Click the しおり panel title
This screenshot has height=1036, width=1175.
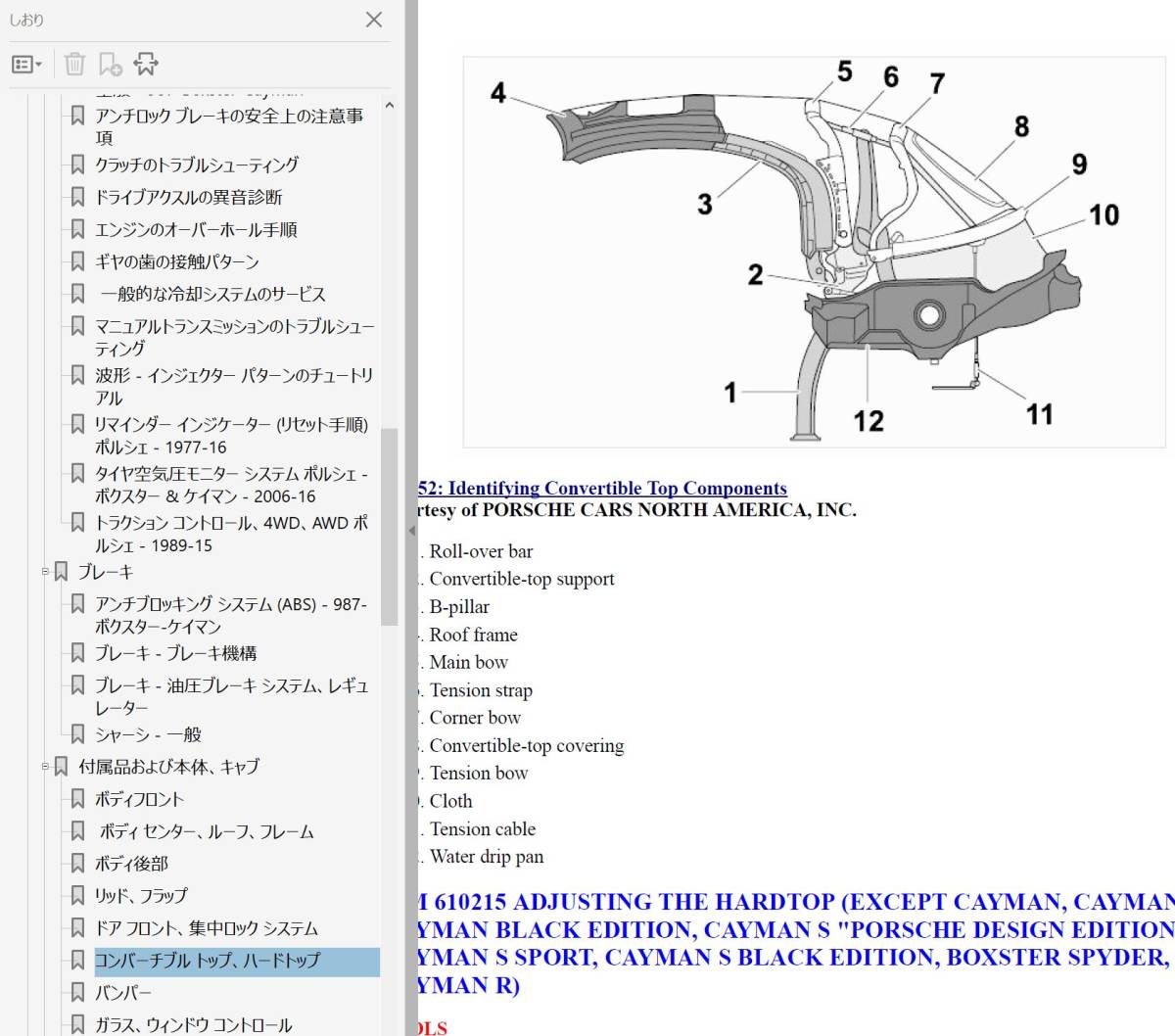[x=27, y=20]
